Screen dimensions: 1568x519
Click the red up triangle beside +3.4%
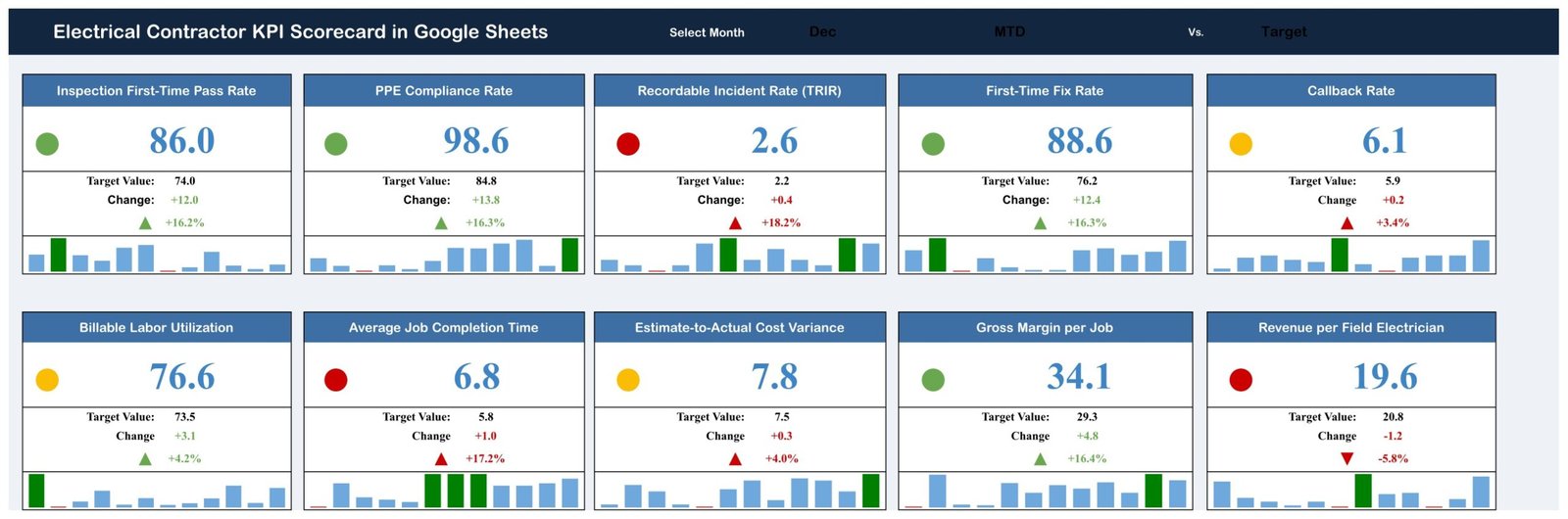tap(1347, 223)
